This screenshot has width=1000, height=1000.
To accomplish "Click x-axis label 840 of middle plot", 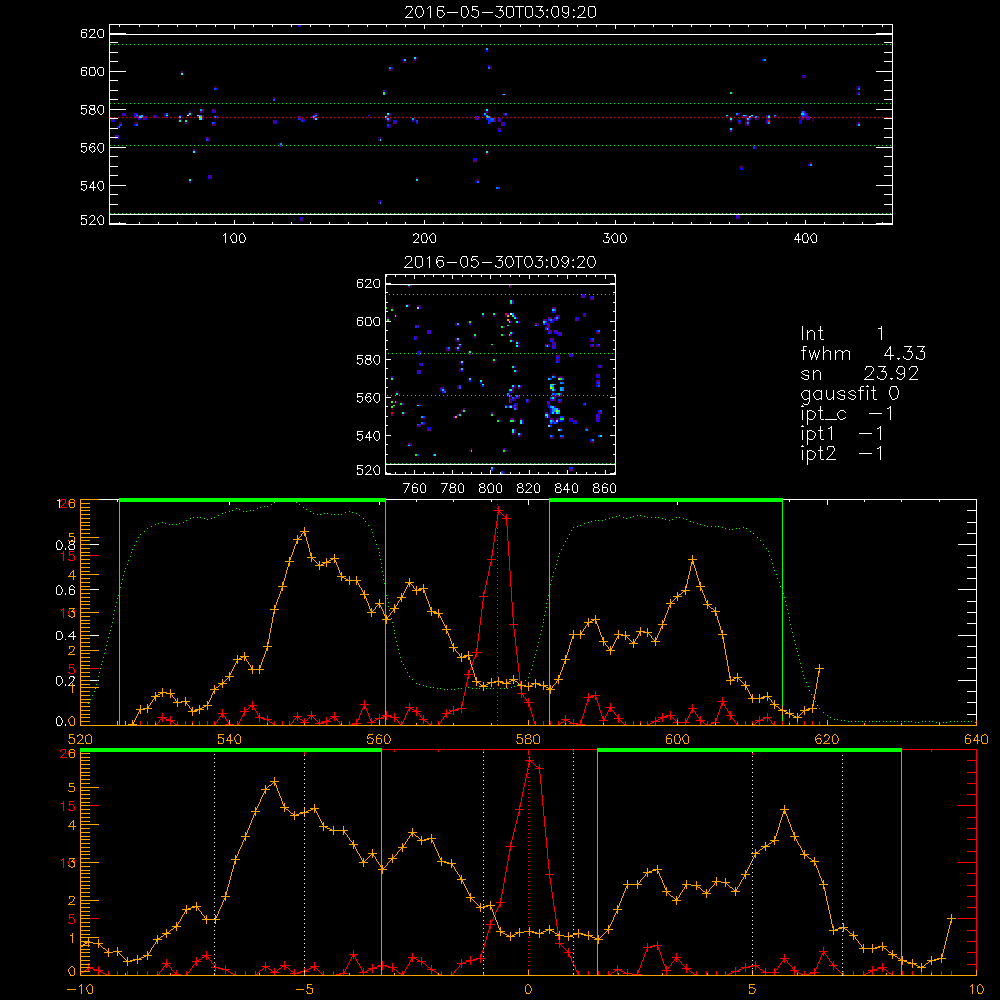I will (567, 489).
